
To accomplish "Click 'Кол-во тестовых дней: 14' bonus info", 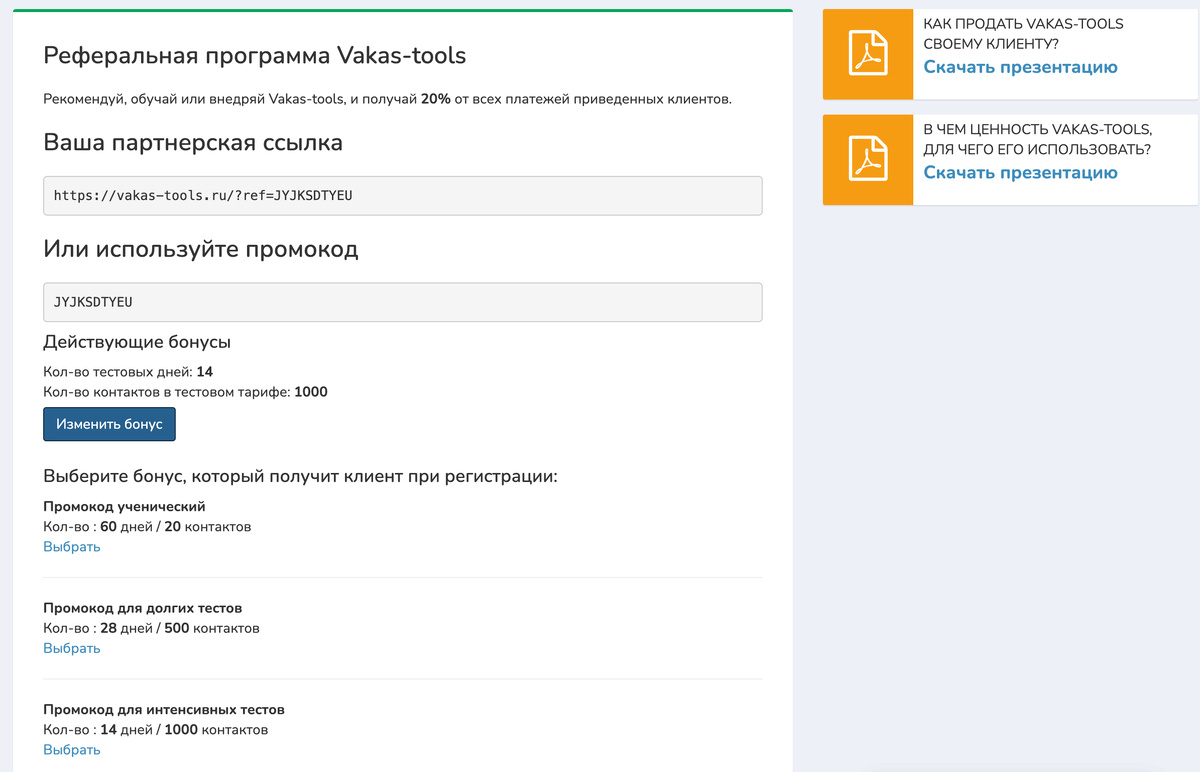I will click(130, 371).
